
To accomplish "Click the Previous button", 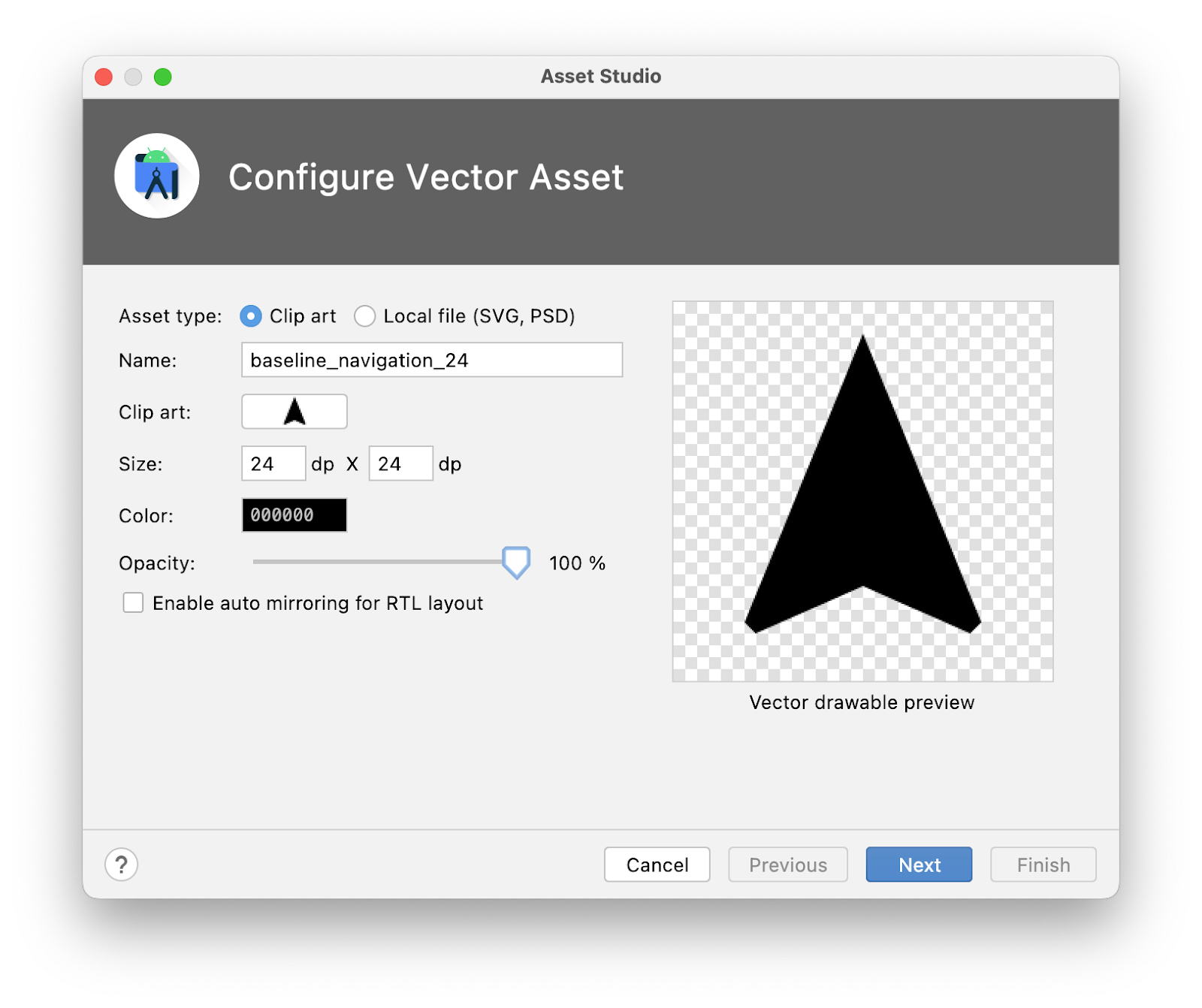I will click(x=787, y=865).
